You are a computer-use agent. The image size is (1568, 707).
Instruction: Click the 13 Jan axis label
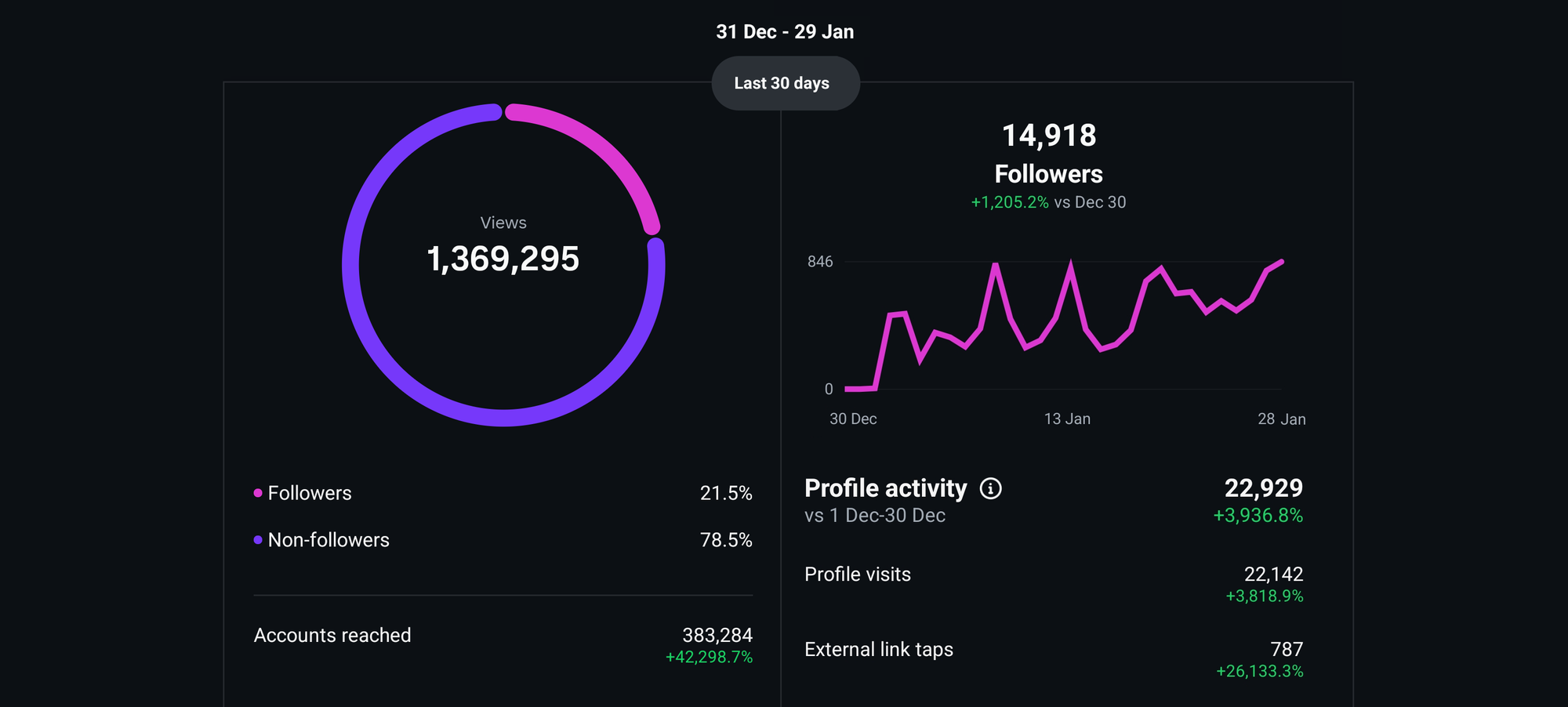coord(1067,419)
